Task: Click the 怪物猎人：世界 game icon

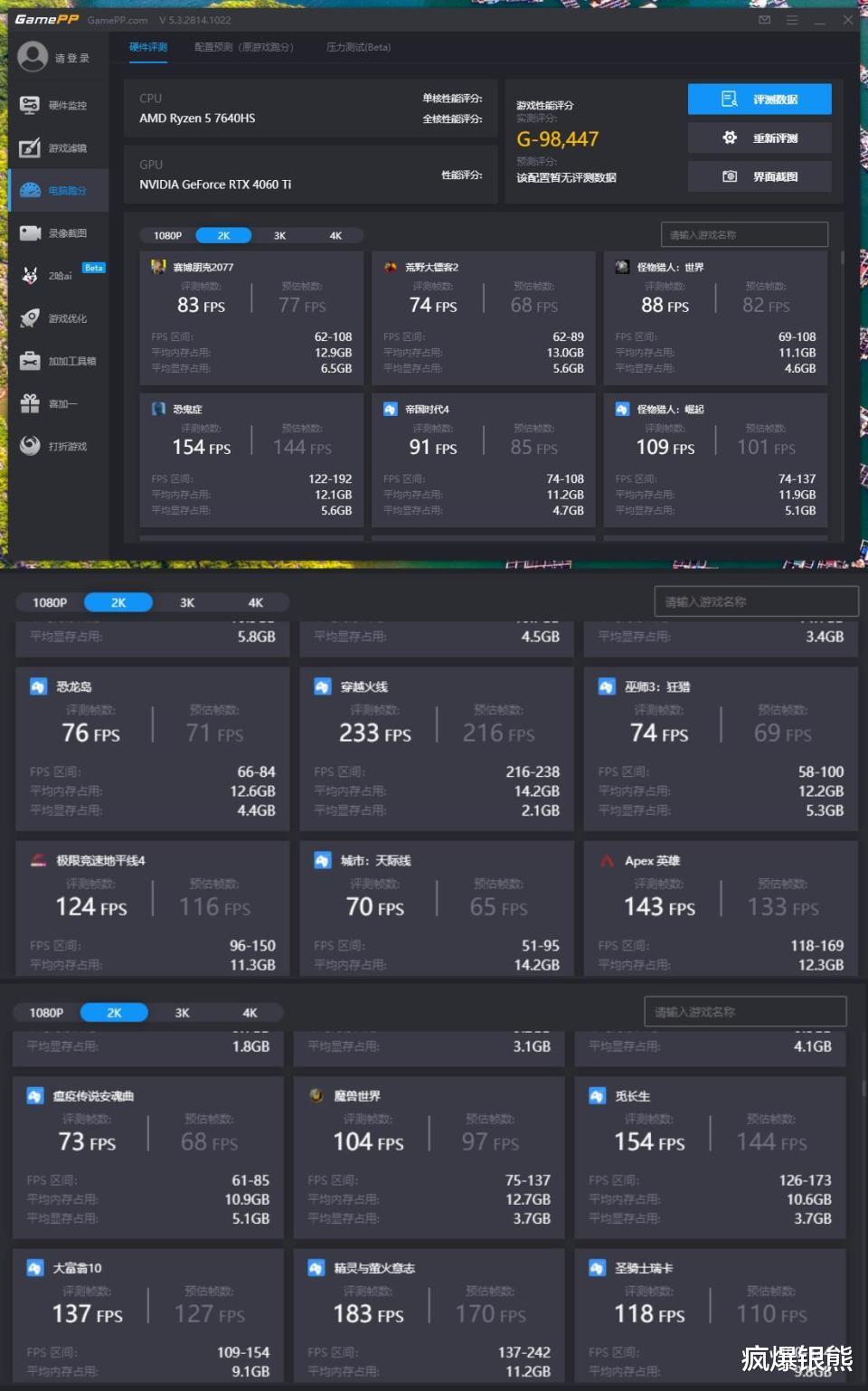Action: click(622, 267)
